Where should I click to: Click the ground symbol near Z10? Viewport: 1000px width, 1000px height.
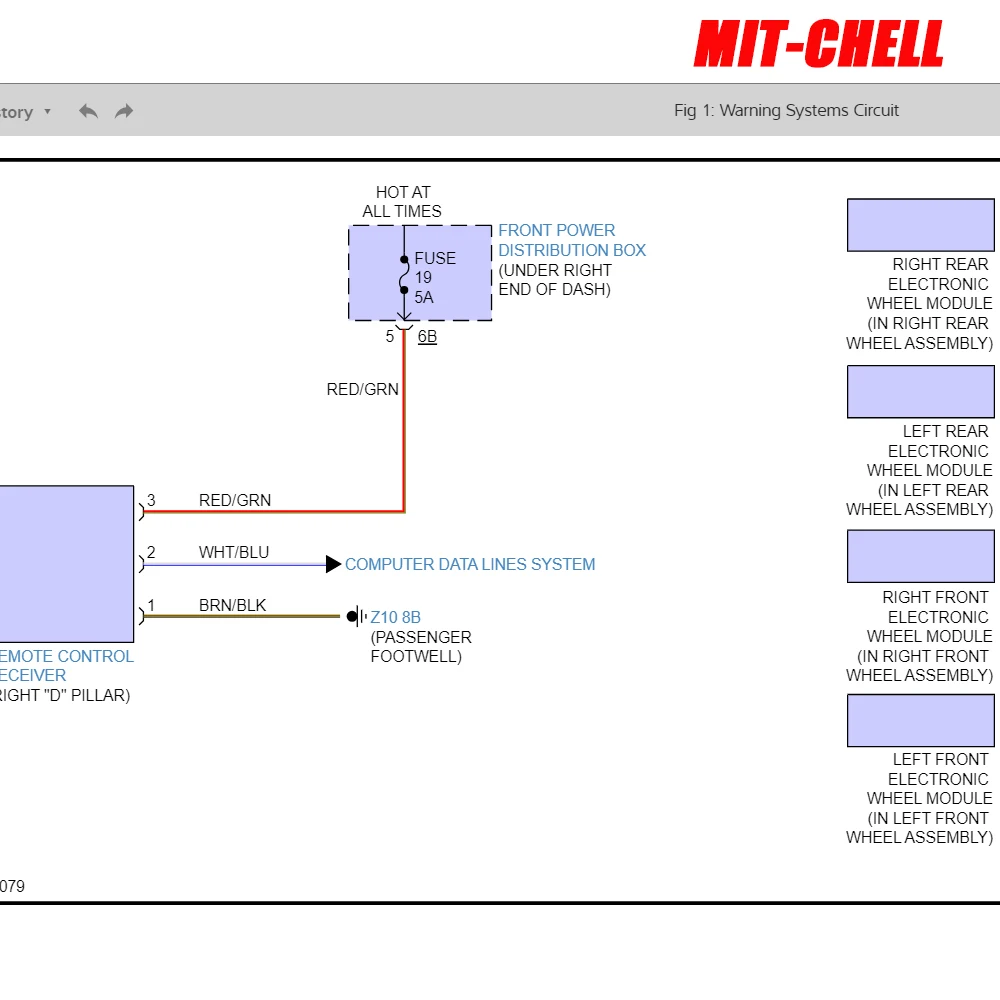357,617
